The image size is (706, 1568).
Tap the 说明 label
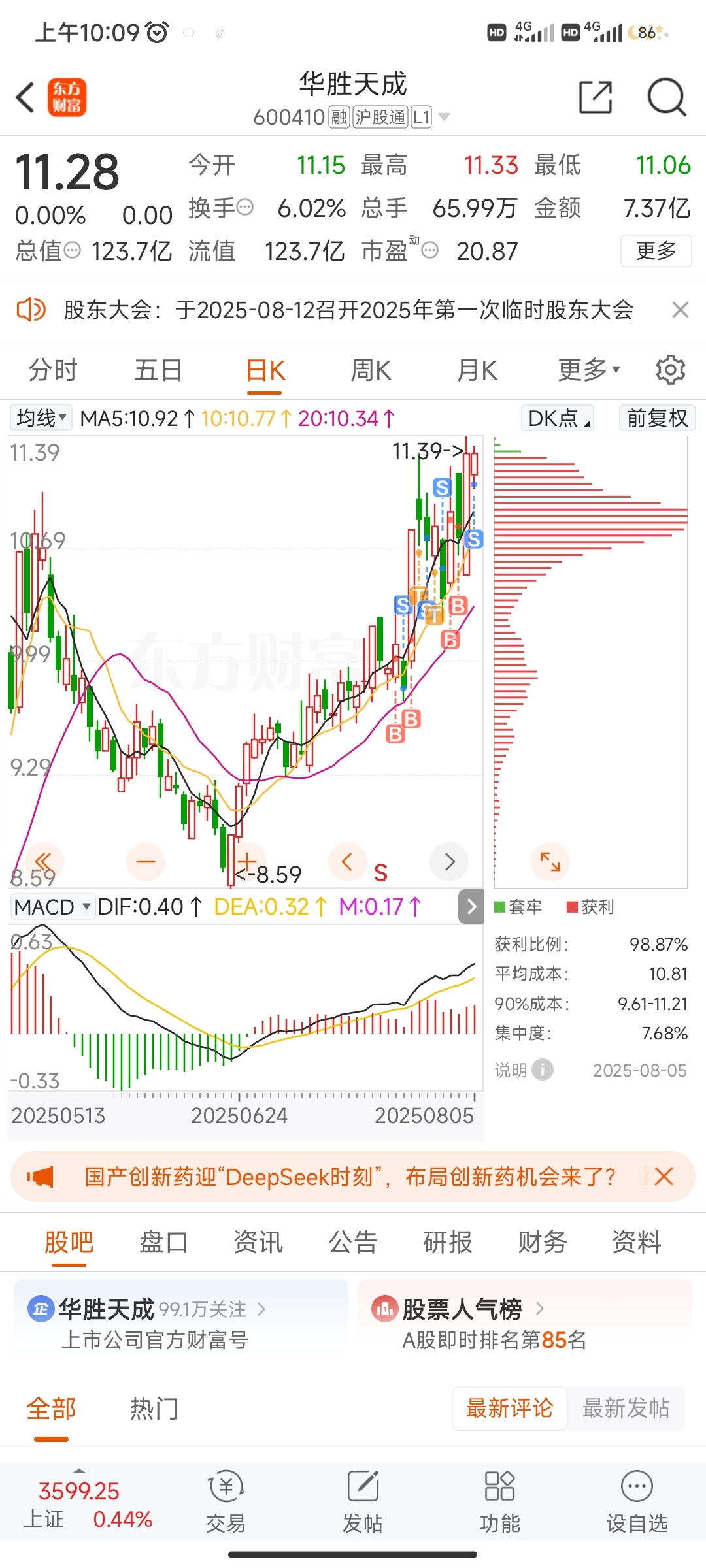coord(511,1070)
